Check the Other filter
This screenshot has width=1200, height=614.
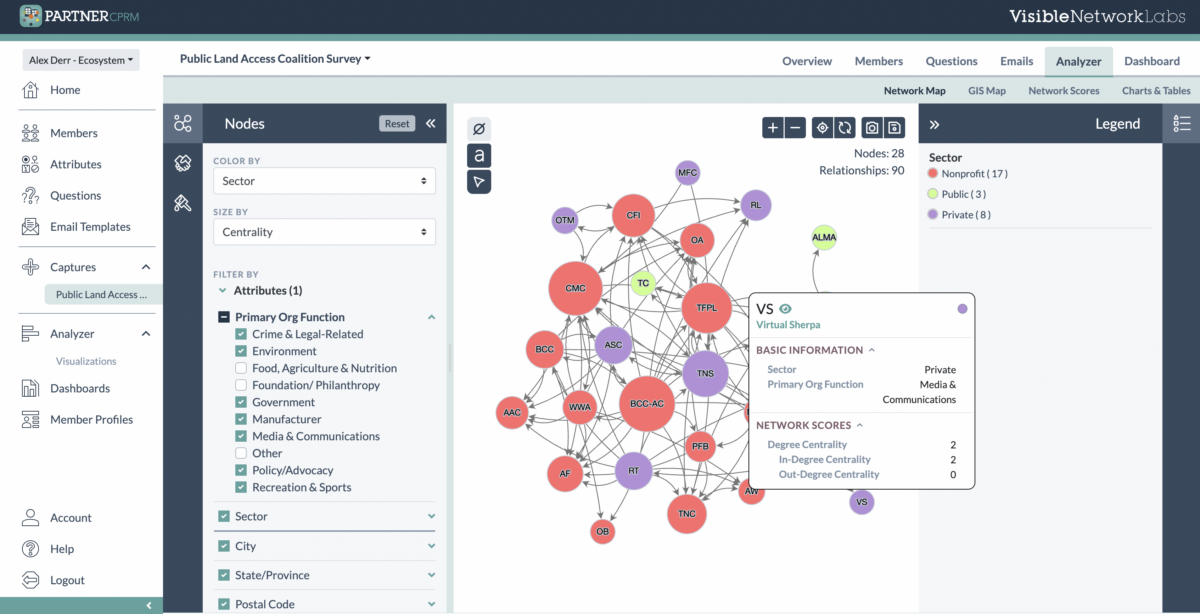[x=241, y=453]
